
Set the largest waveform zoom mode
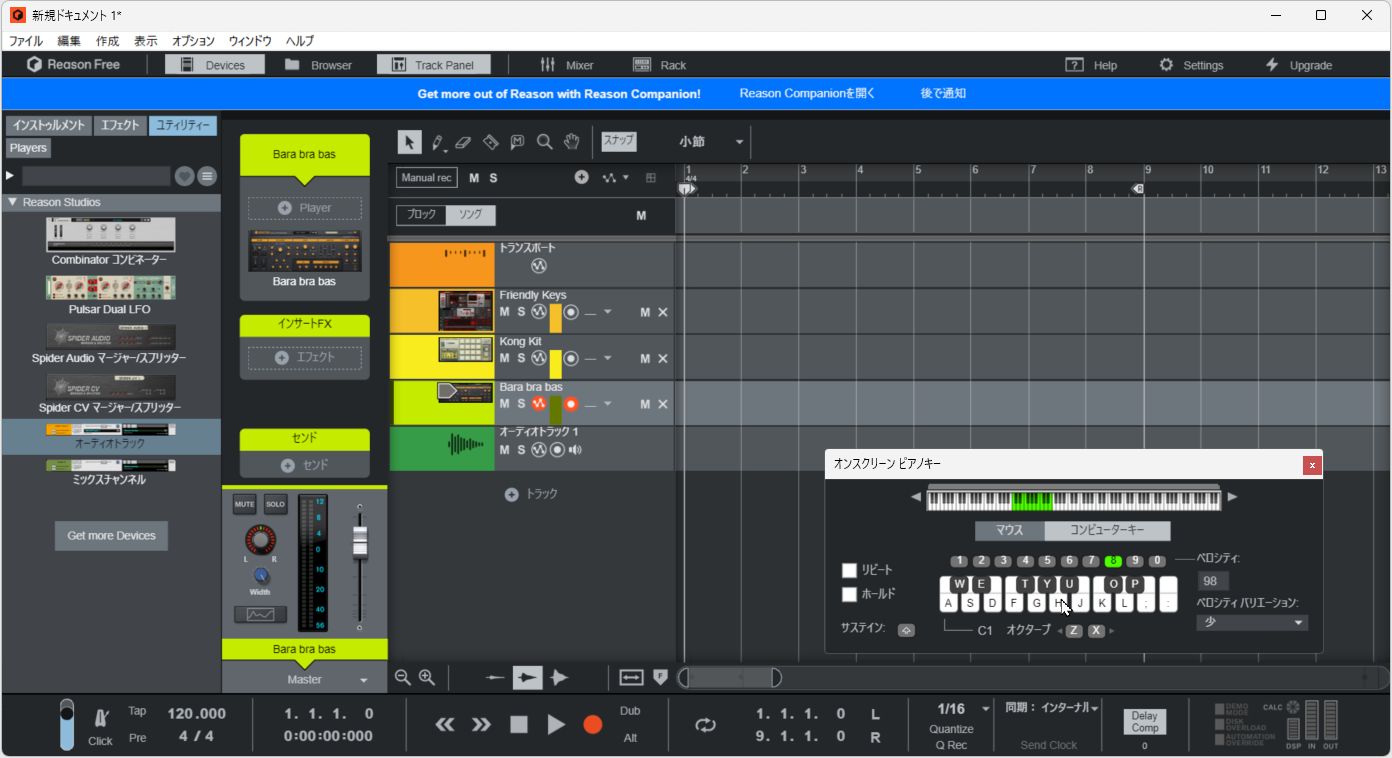point(559,677)
